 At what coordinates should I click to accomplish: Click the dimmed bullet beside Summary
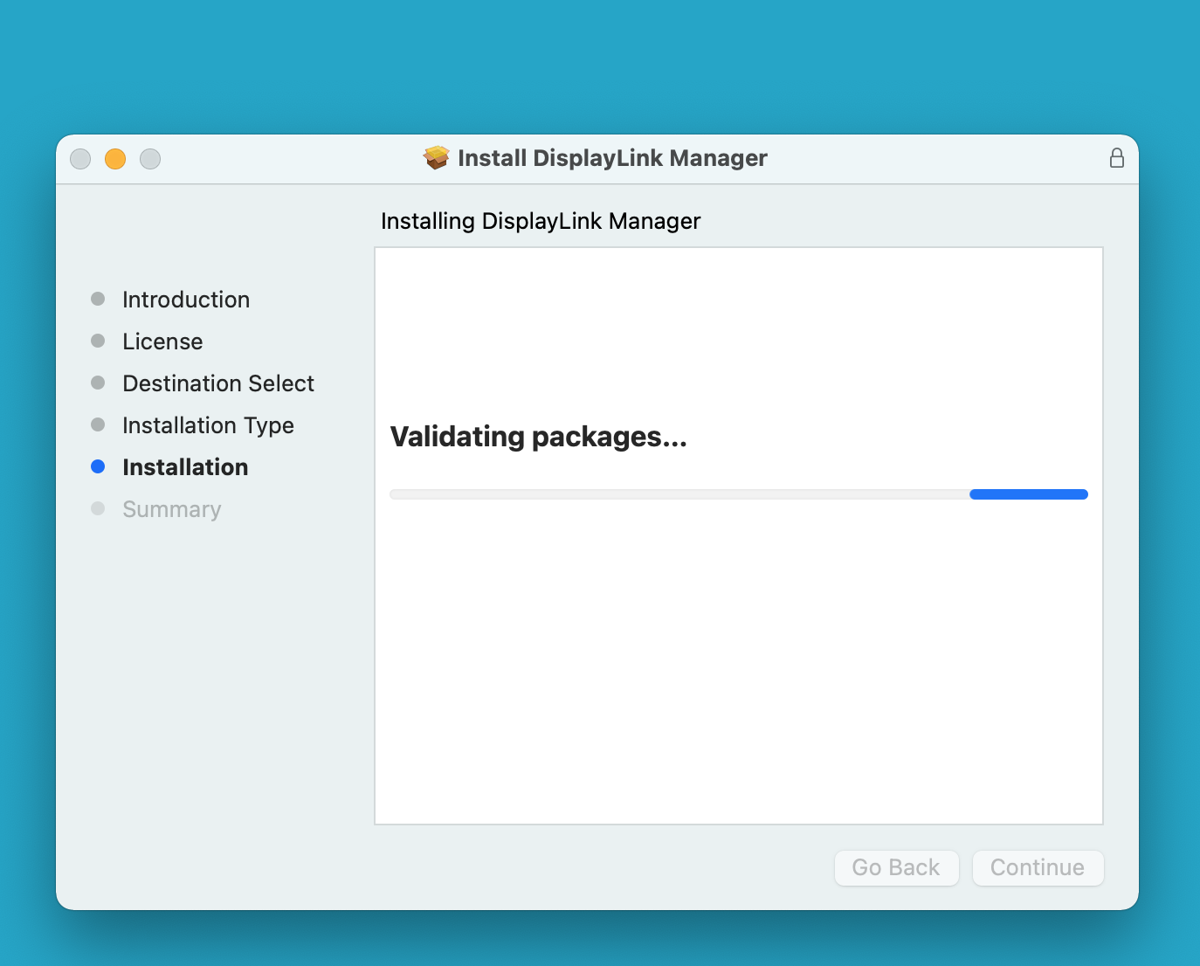coord(98,508)
